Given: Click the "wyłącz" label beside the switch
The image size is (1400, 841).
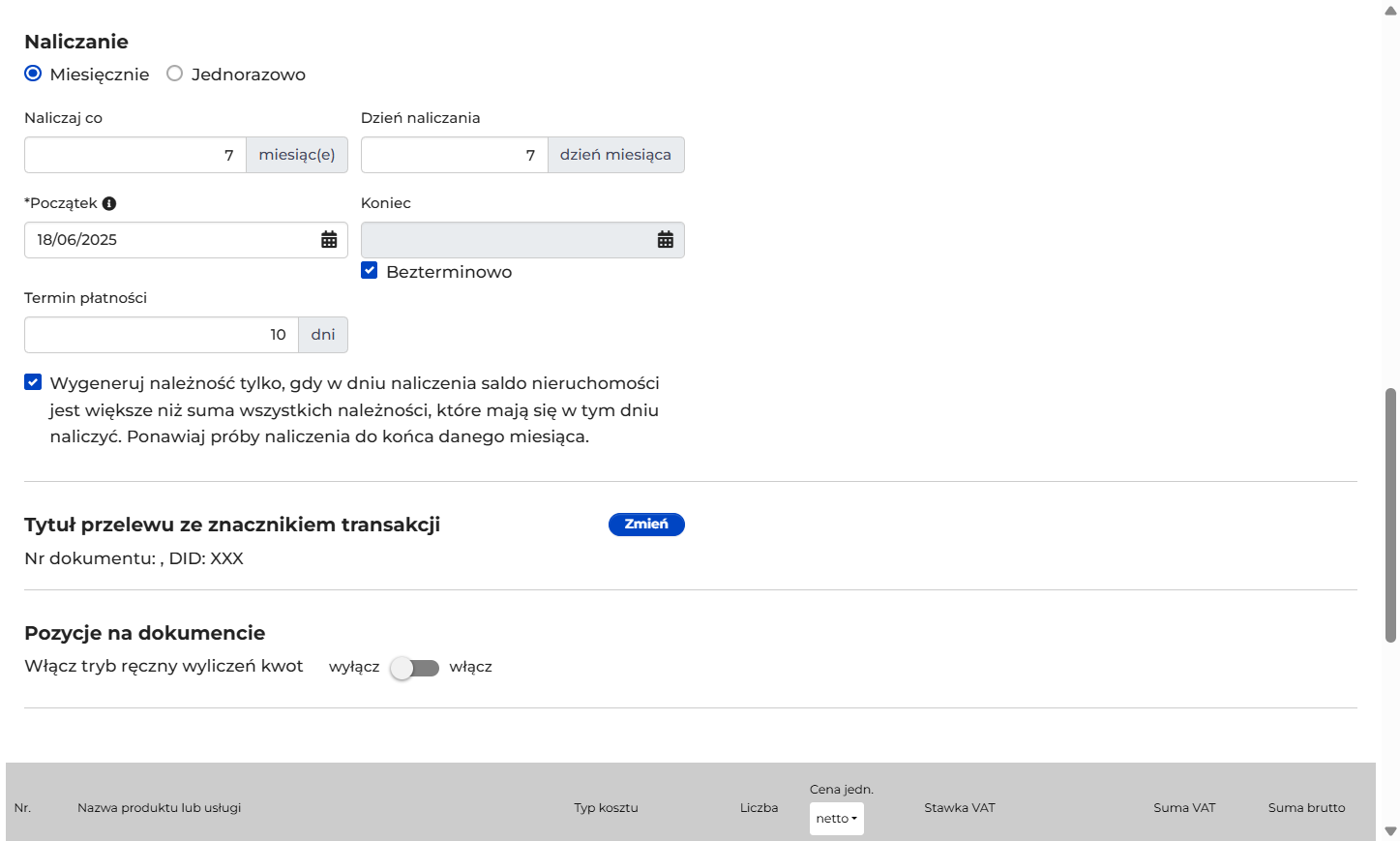Looking at the screenshot, I should pyautogui.click(x=354, y=667).
